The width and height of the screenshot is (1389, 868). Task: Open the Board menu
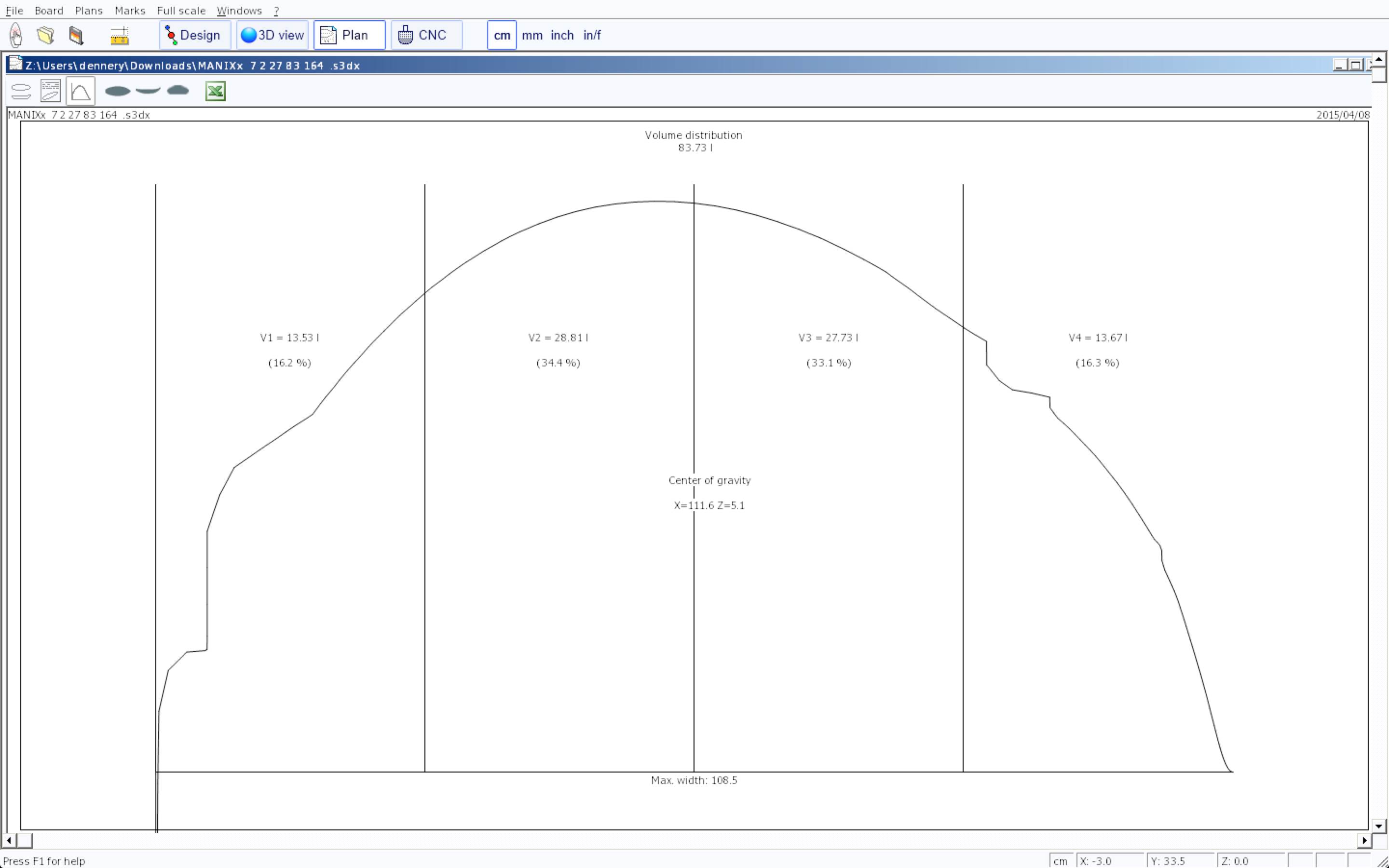[x=49, y=10]
